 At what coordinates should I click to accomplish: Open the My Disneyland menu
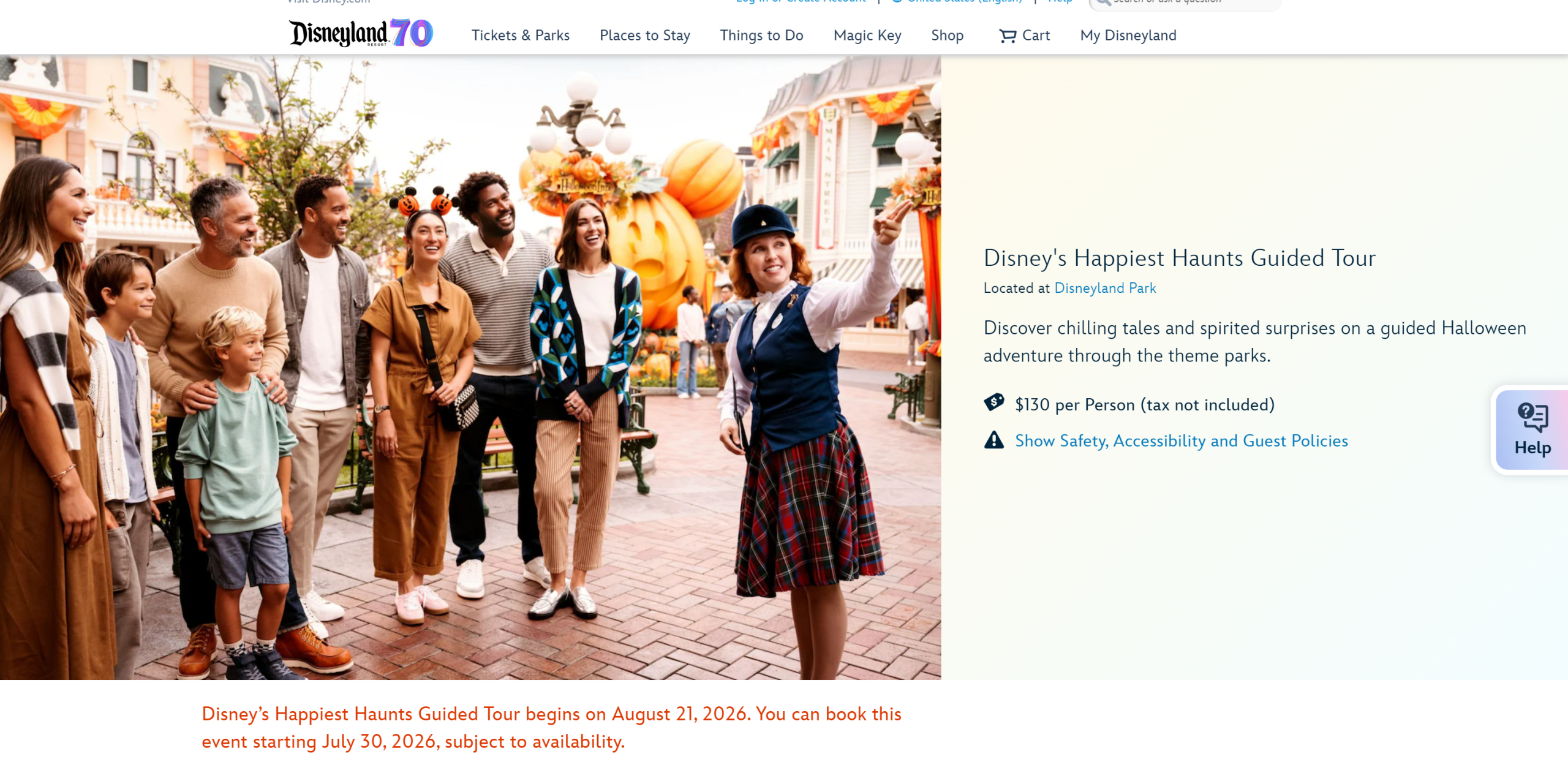[x=1128, y=36]
